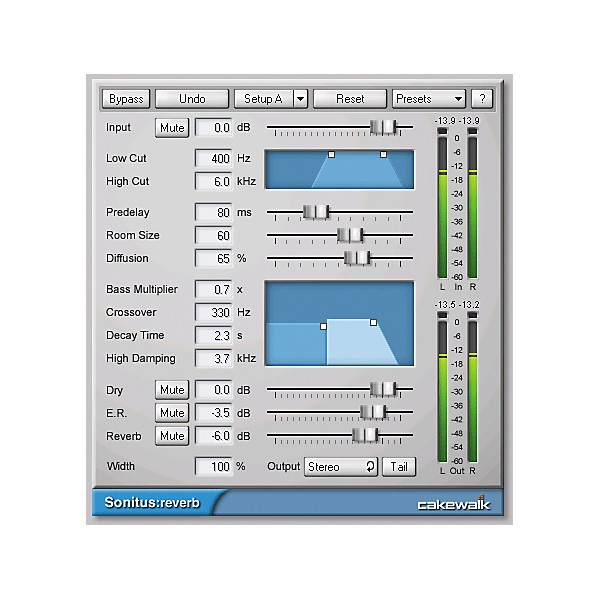Click the Reverb level slider handle
Screen dimensions: 600x600
[365, 435]
